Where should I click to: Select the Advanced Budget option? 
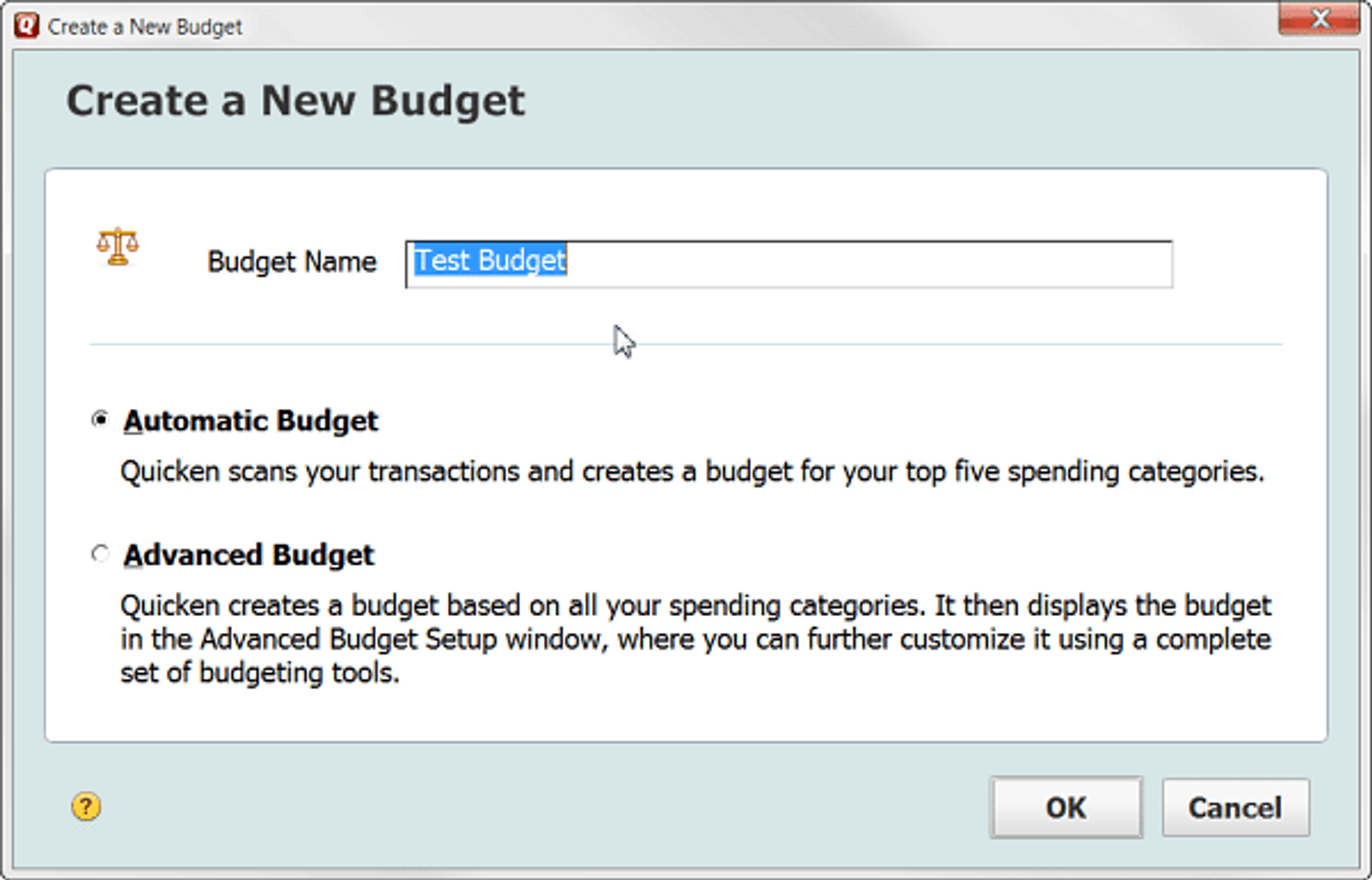(102, 554)
